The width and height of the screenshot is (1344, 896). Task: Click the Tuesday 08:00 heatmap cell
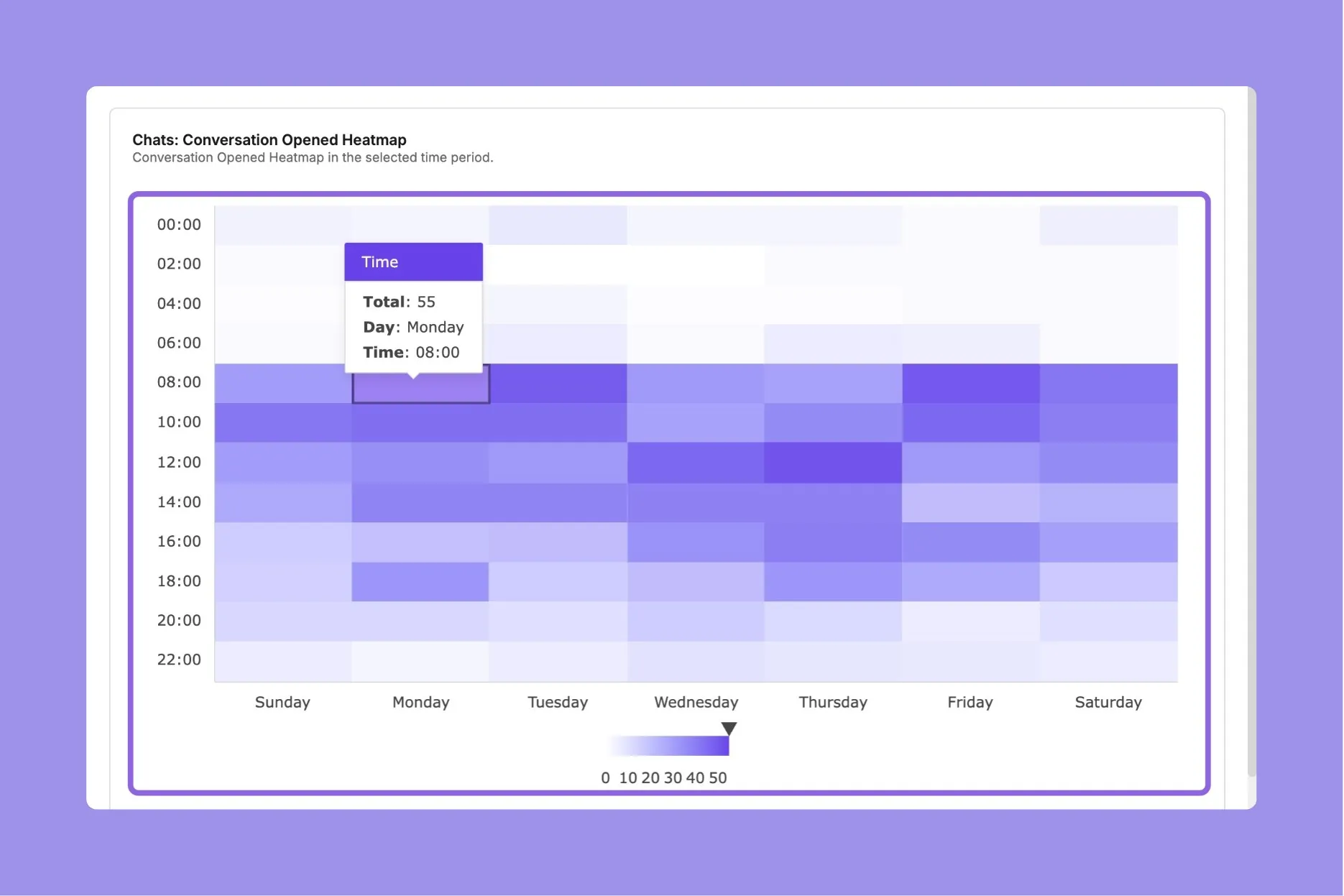point(558,384)
